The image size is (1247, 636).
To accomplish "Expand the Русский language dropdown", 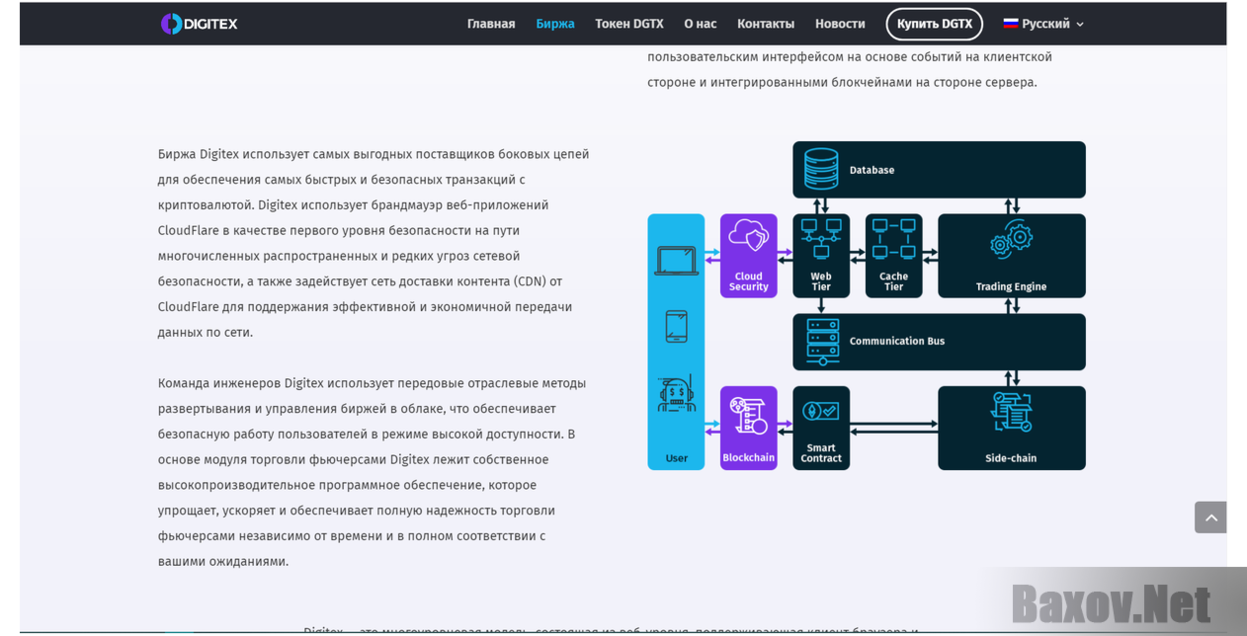I will [1044, 24].
